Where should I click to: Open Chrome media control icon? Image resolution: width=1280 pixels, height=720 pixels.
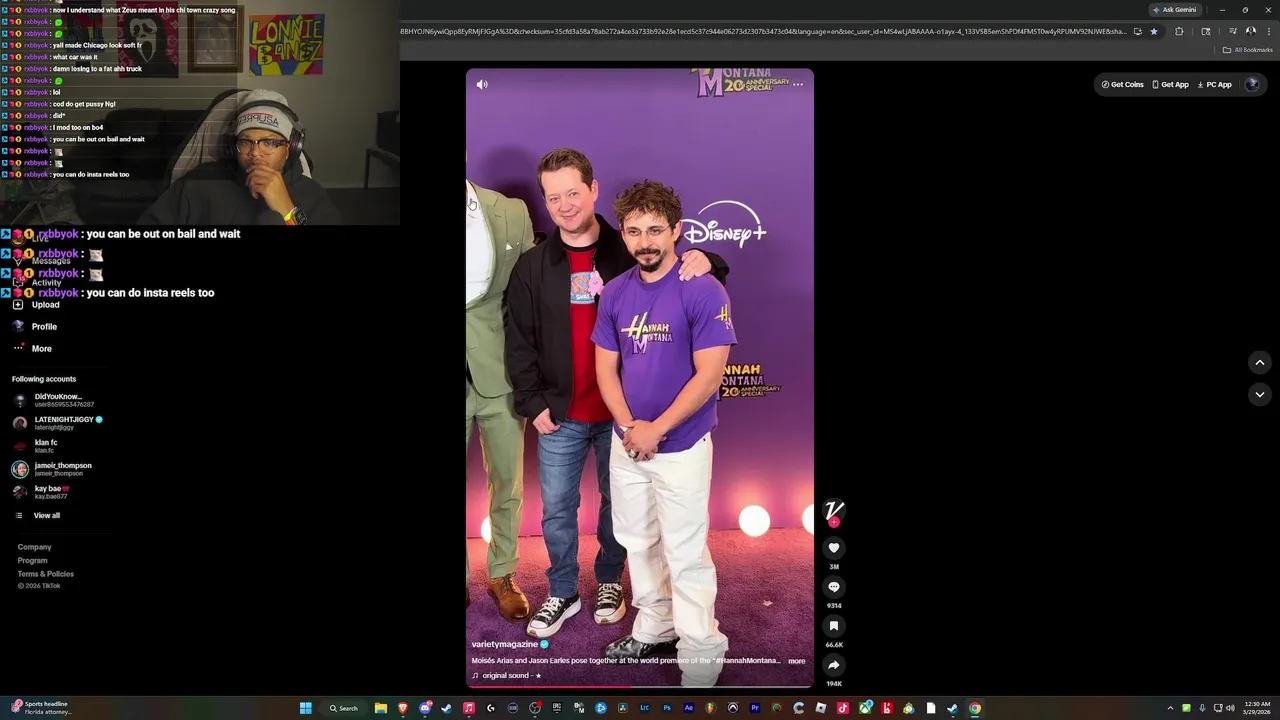pos(1232,31)
